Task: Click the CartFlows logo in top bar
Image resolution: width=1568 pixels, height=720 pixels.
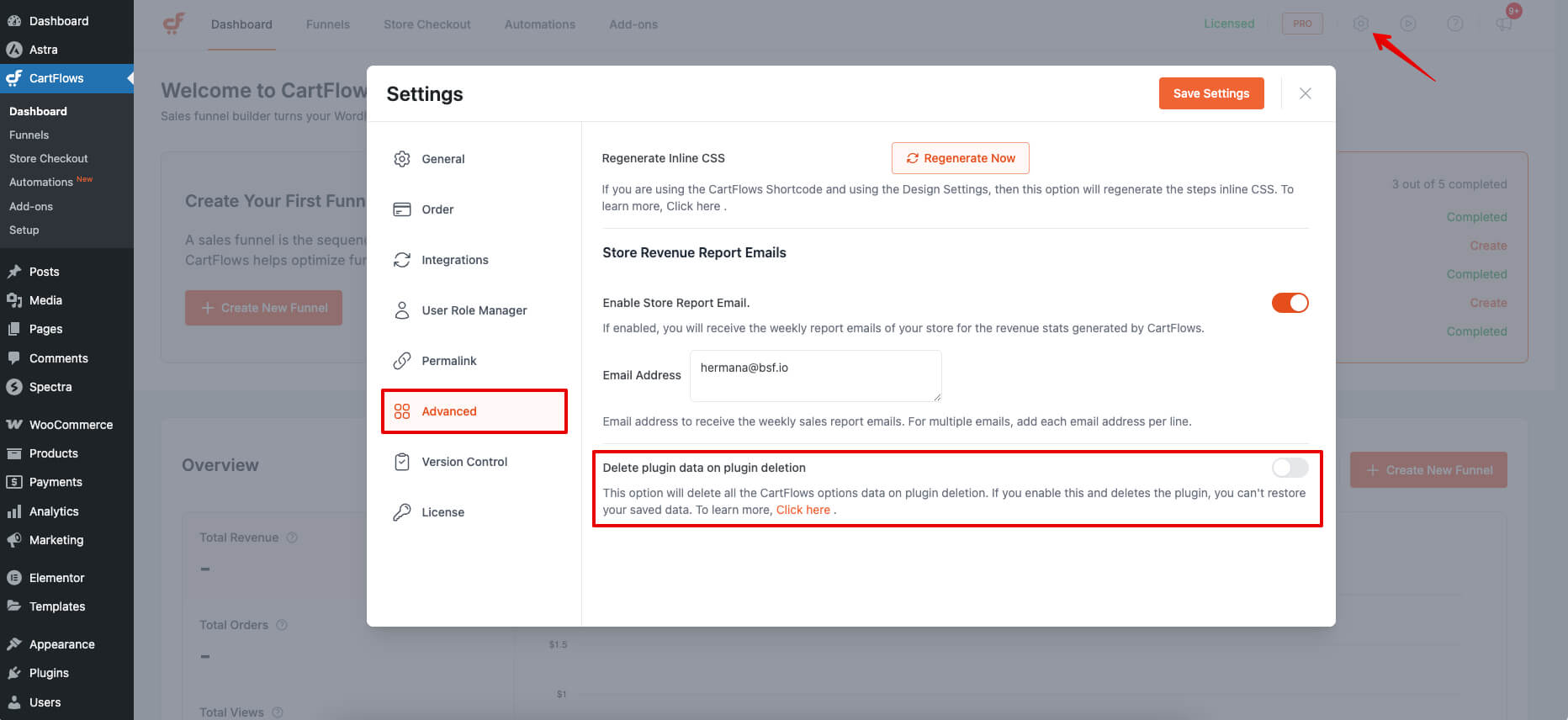Action: [174, 24]
